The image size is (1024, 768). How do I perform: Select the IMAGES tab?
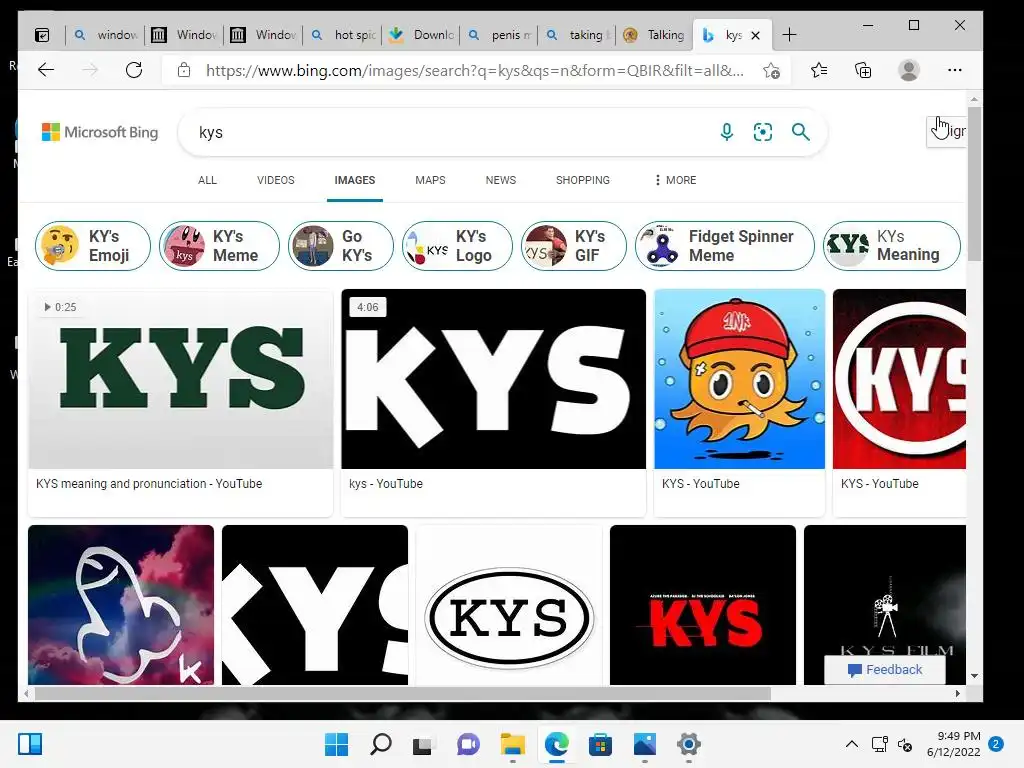pos(355,180)
